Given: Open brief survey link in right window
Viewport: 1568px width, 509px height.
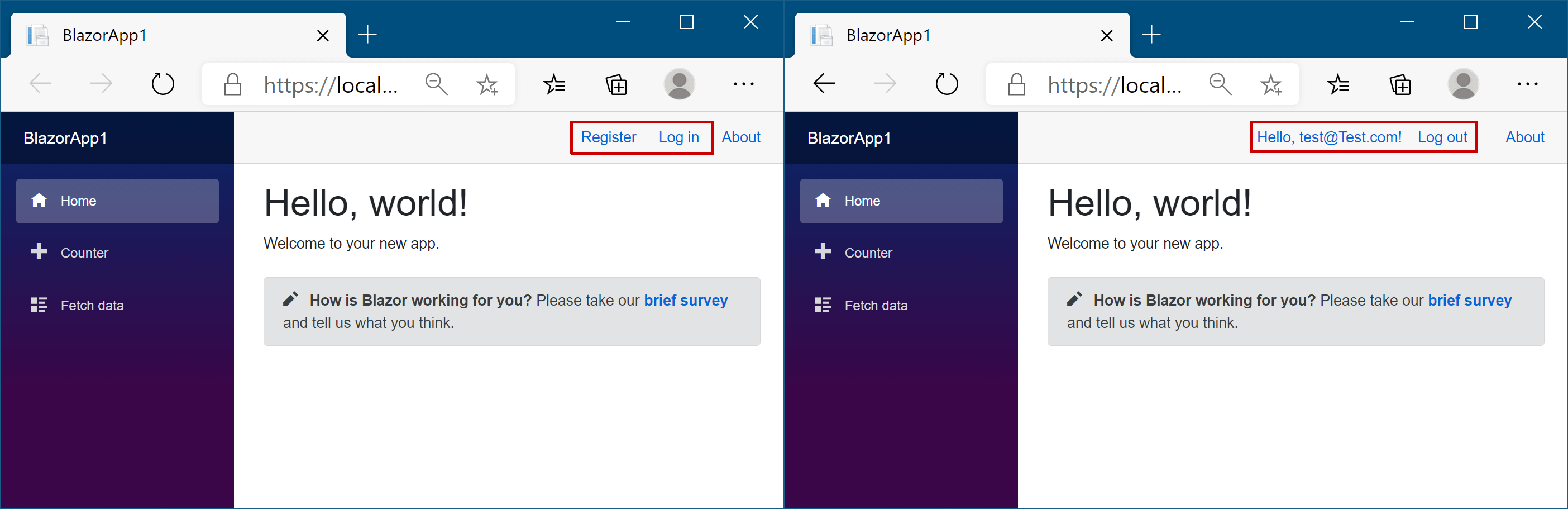Looking at the screenshot, I should pos(1470,300).
